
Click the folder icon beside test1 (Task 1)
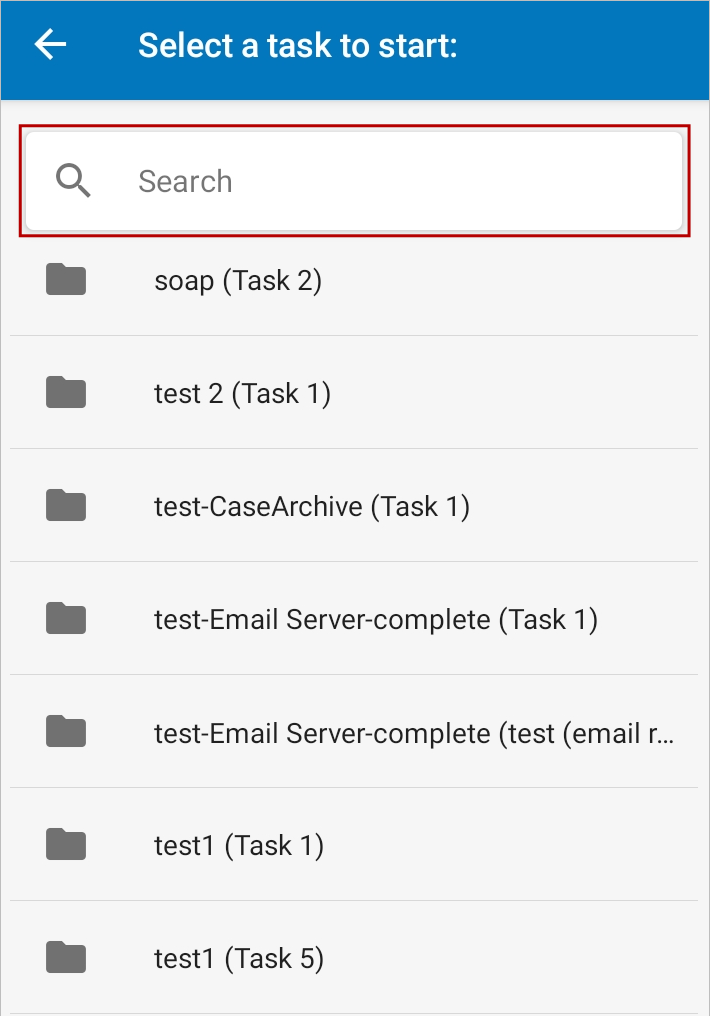click(x=66, y=845)
